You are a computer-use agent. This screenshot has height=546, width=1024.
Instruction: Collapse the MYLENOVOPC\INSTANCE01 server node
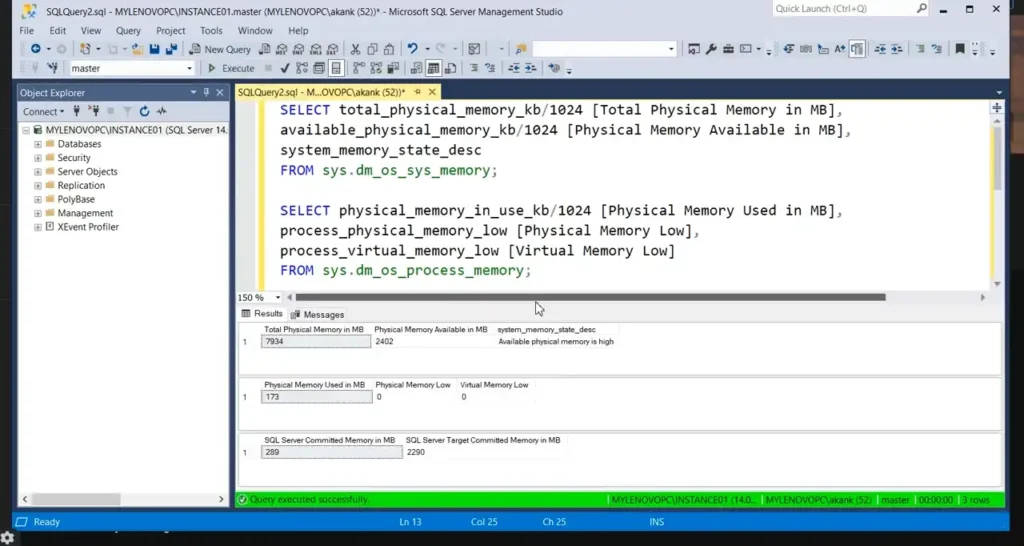(x=25, y=130)
